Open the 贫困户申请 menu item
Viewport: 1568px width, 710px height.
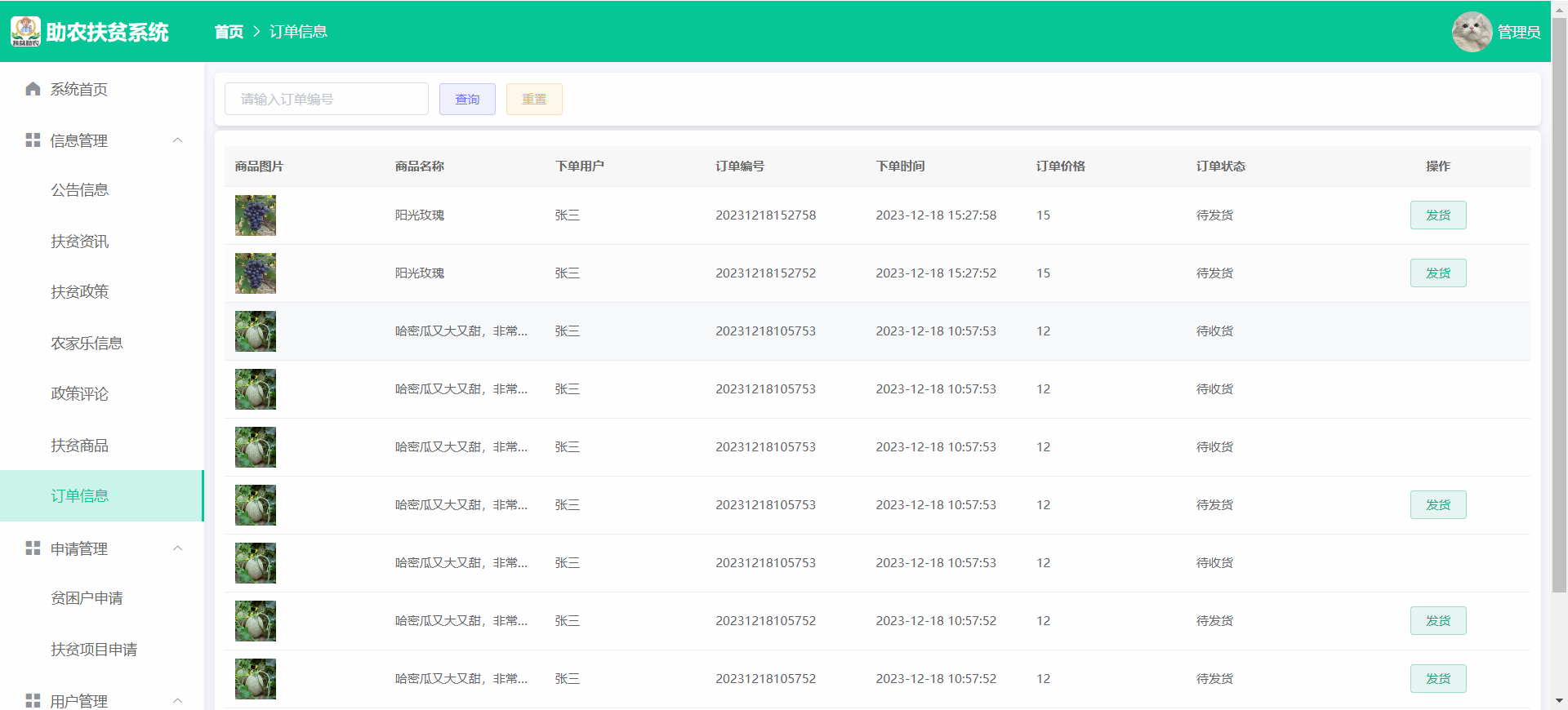[102, 598]
